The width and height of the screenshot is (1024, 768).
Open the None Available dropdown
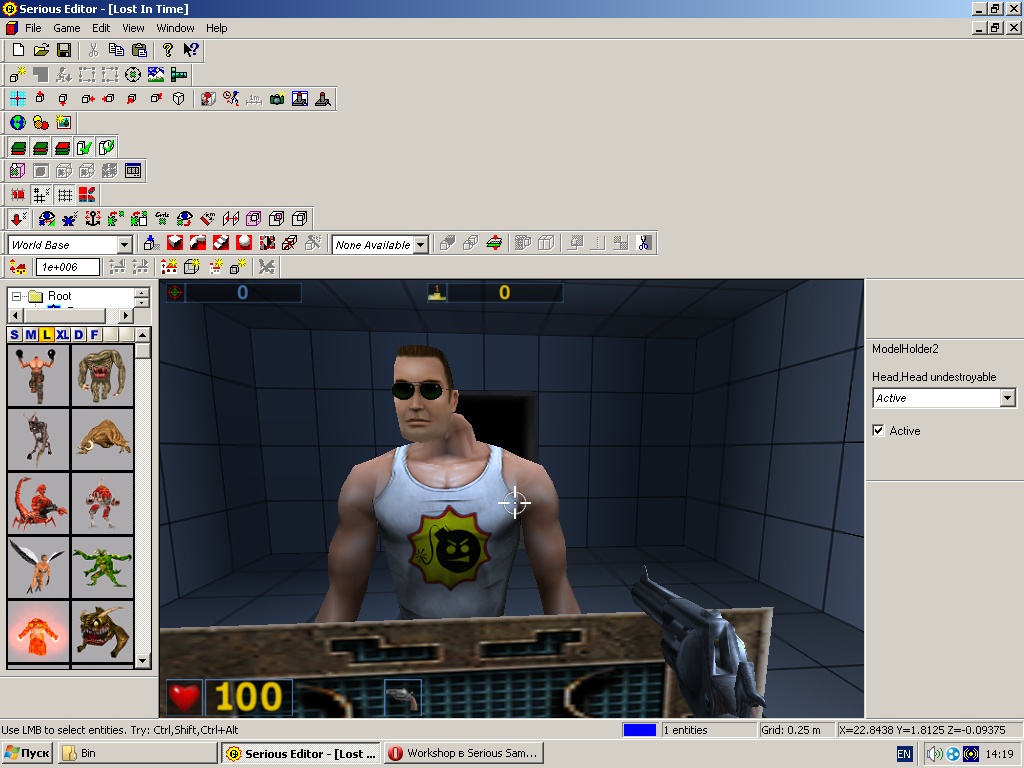tap(421, 245)
